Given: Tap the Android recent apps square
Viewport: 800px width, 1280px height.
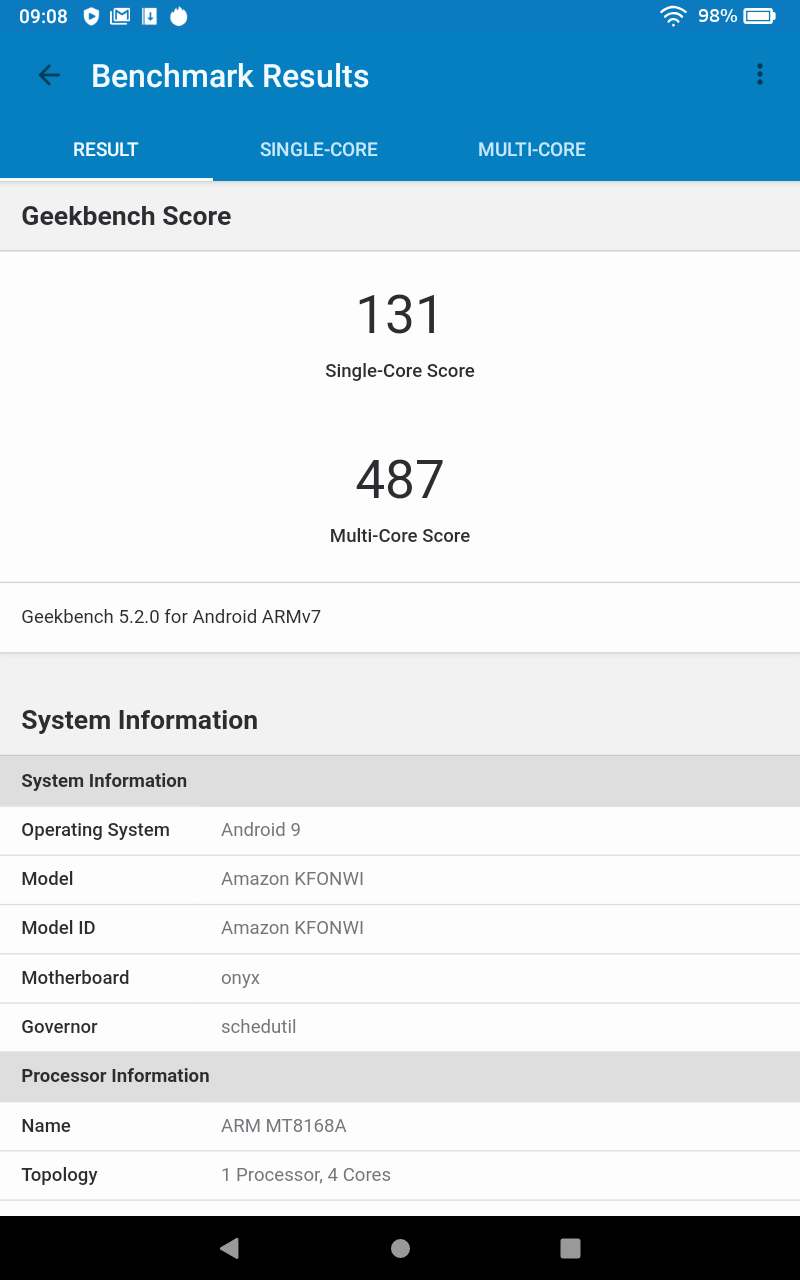Looking at the screenshot, I should [x=570, y=1248].
